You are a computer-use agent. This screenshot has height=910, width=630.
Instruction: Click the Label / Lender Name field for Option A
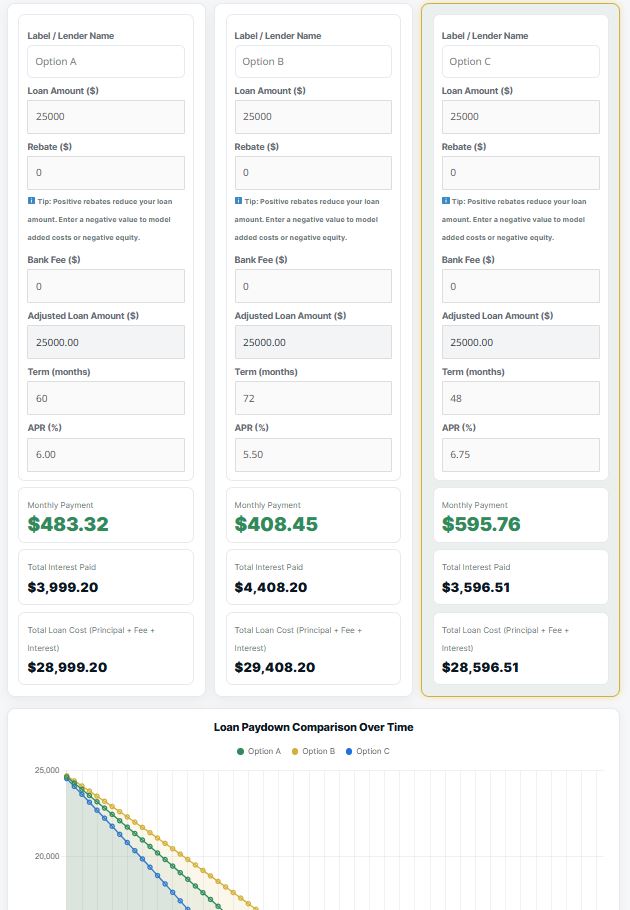click(105, 61)
